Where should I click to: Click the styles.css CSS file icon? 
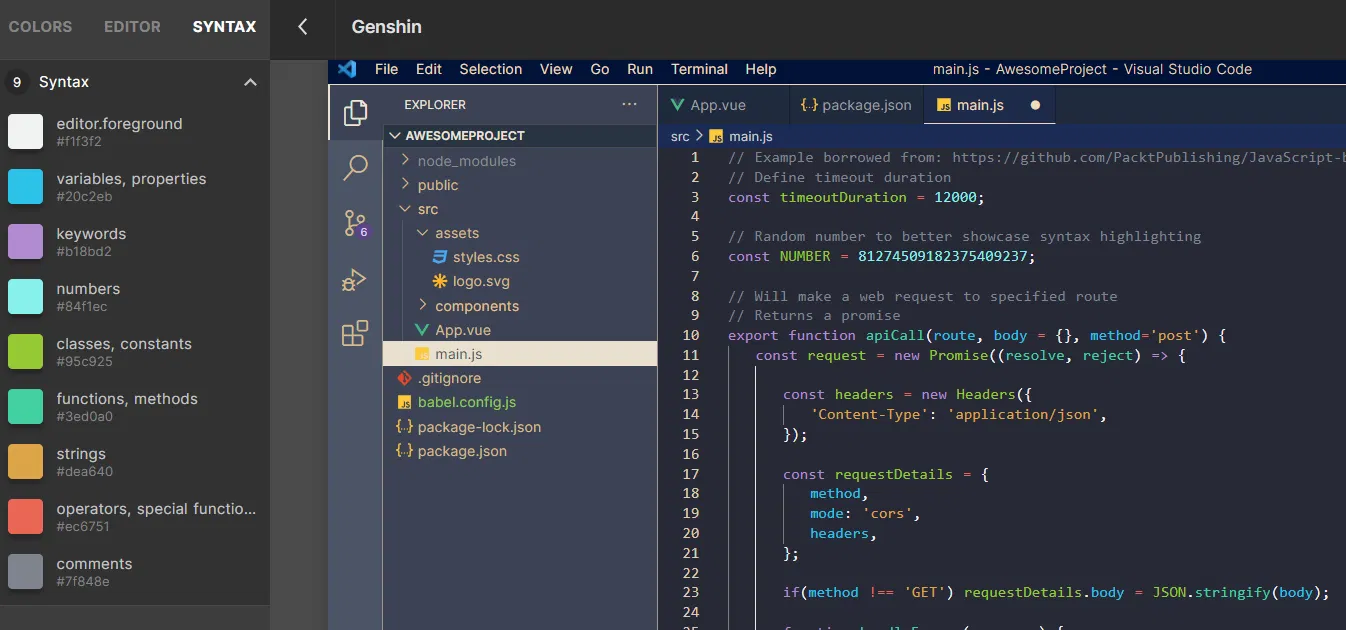tap(439, 257)
